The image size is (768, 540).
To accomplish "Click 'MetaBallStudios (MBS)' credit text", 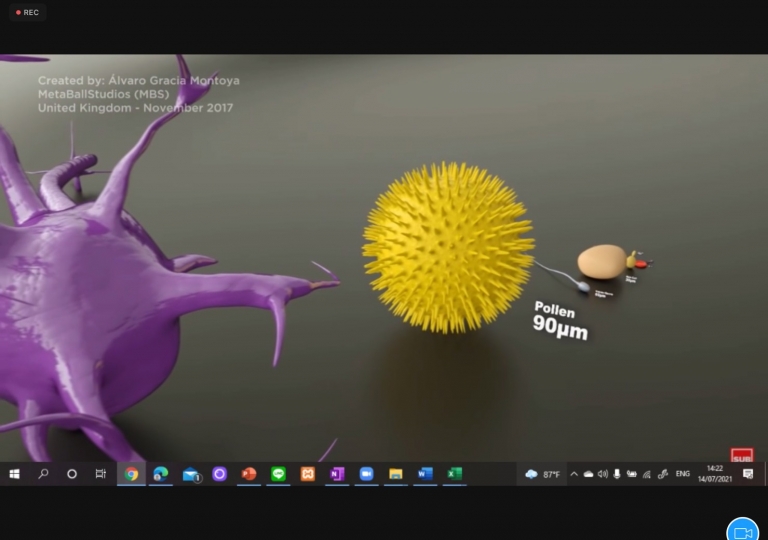I will click(103, 94).
